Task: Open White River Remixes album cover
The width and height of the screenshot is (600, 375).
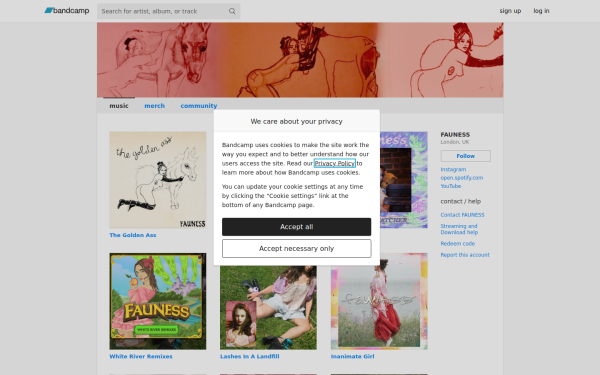Action: point(158,301)
